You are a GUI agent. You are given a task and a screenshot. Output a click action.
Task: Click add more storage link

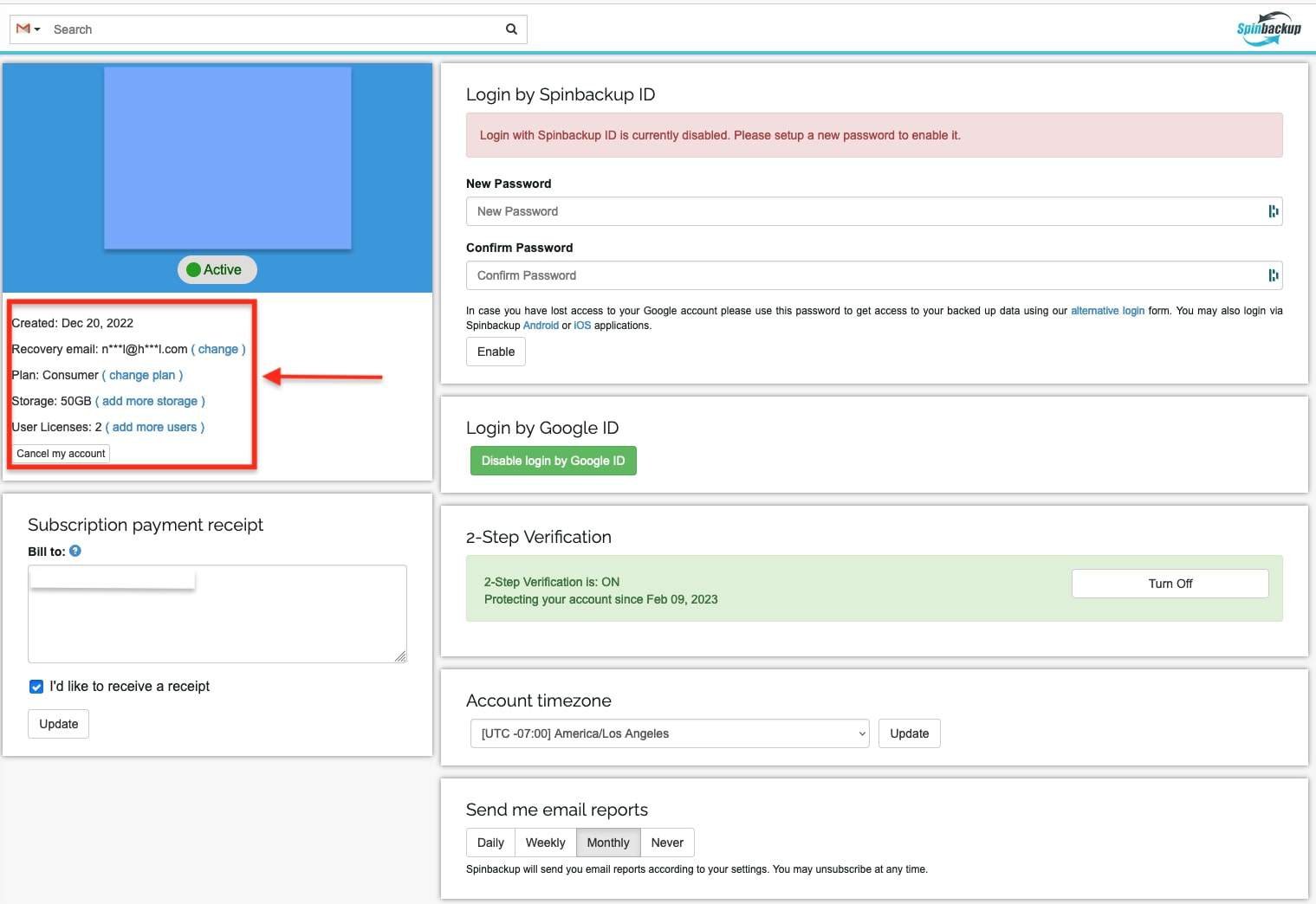tap(150, 401)
